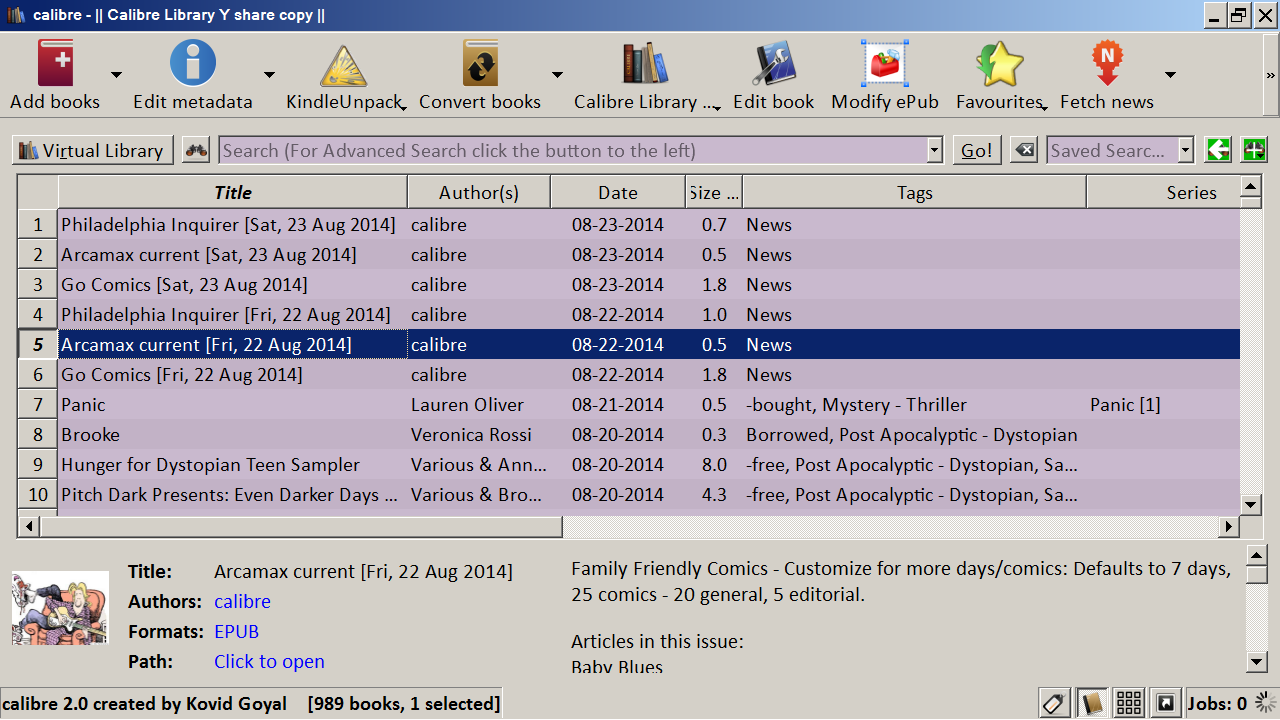Click the 'Veronica Rossi' author cell
The height and width of the screenshot is (720, 1280).
[x=479, y=435]
